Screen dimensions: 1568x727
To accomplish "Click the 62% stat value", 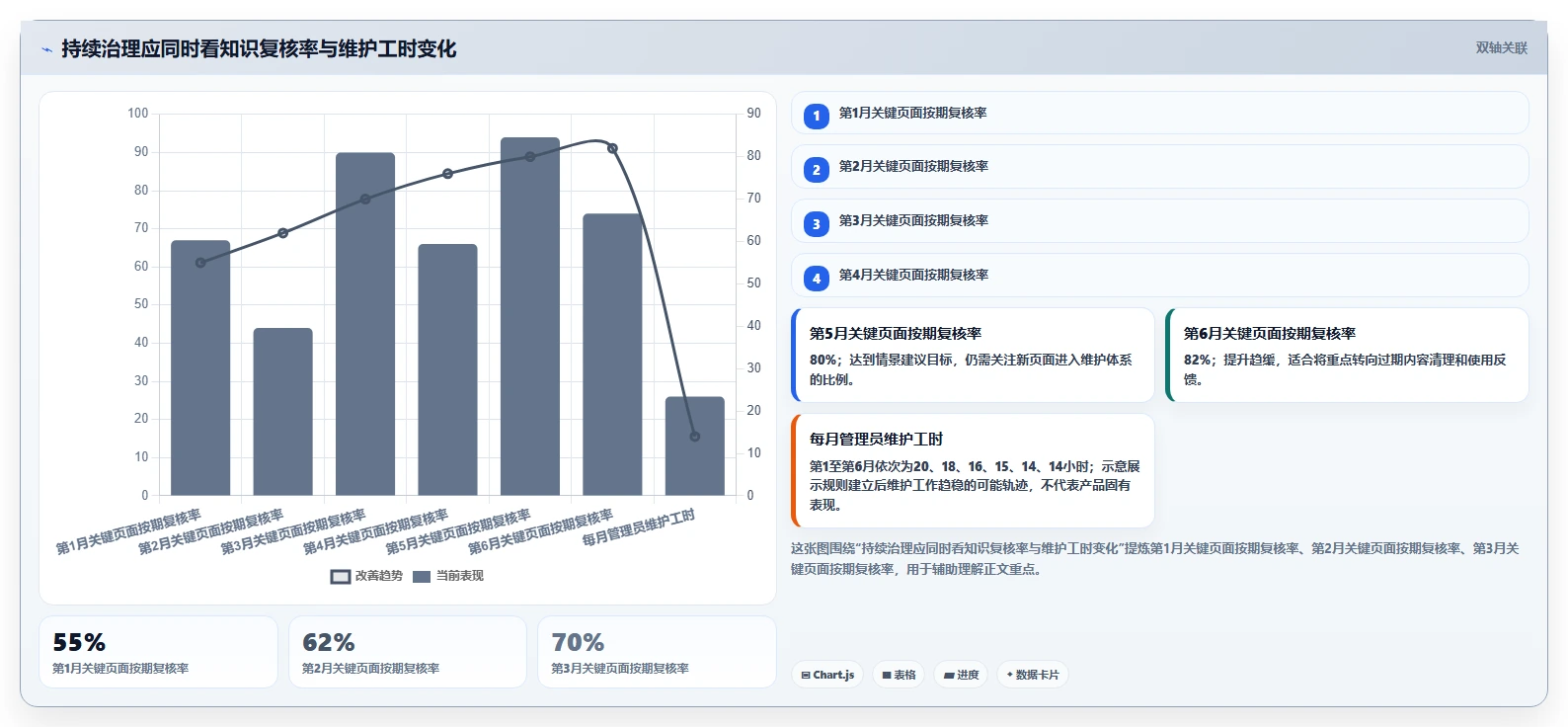I will (x=329, y=643).
